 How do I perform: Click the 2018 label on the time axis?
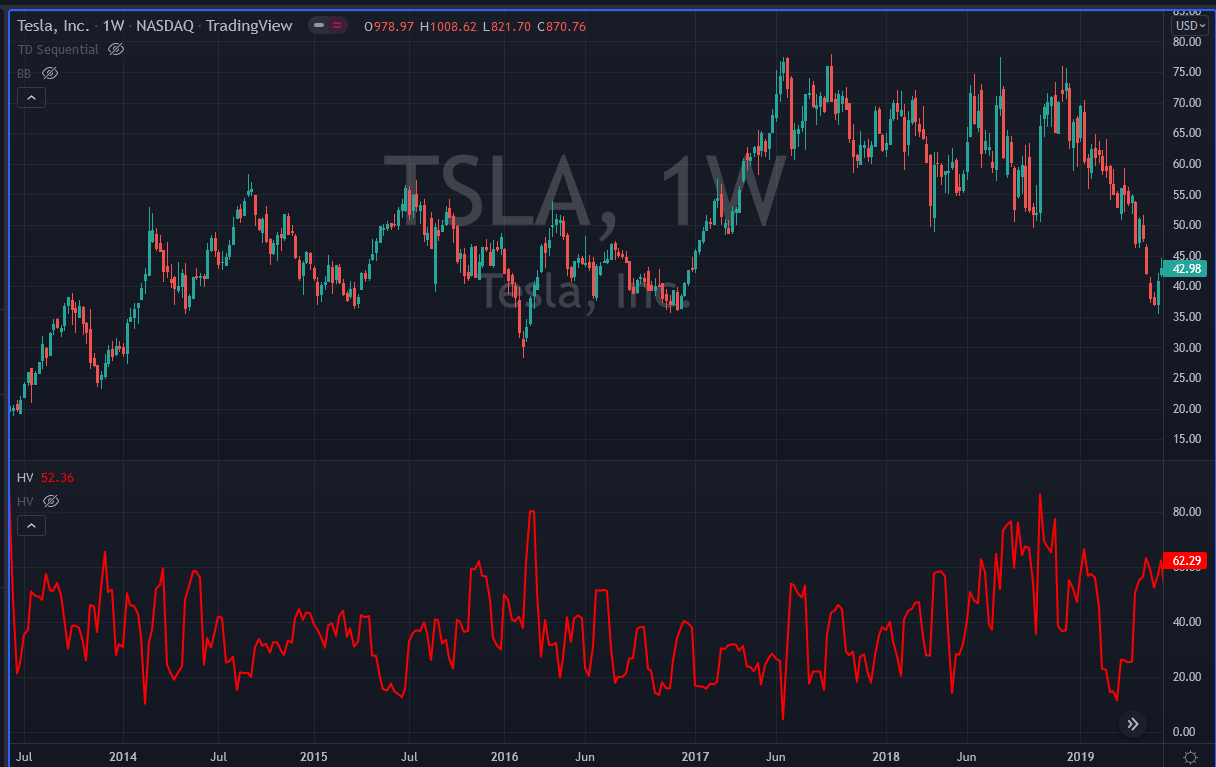(884, 756)
